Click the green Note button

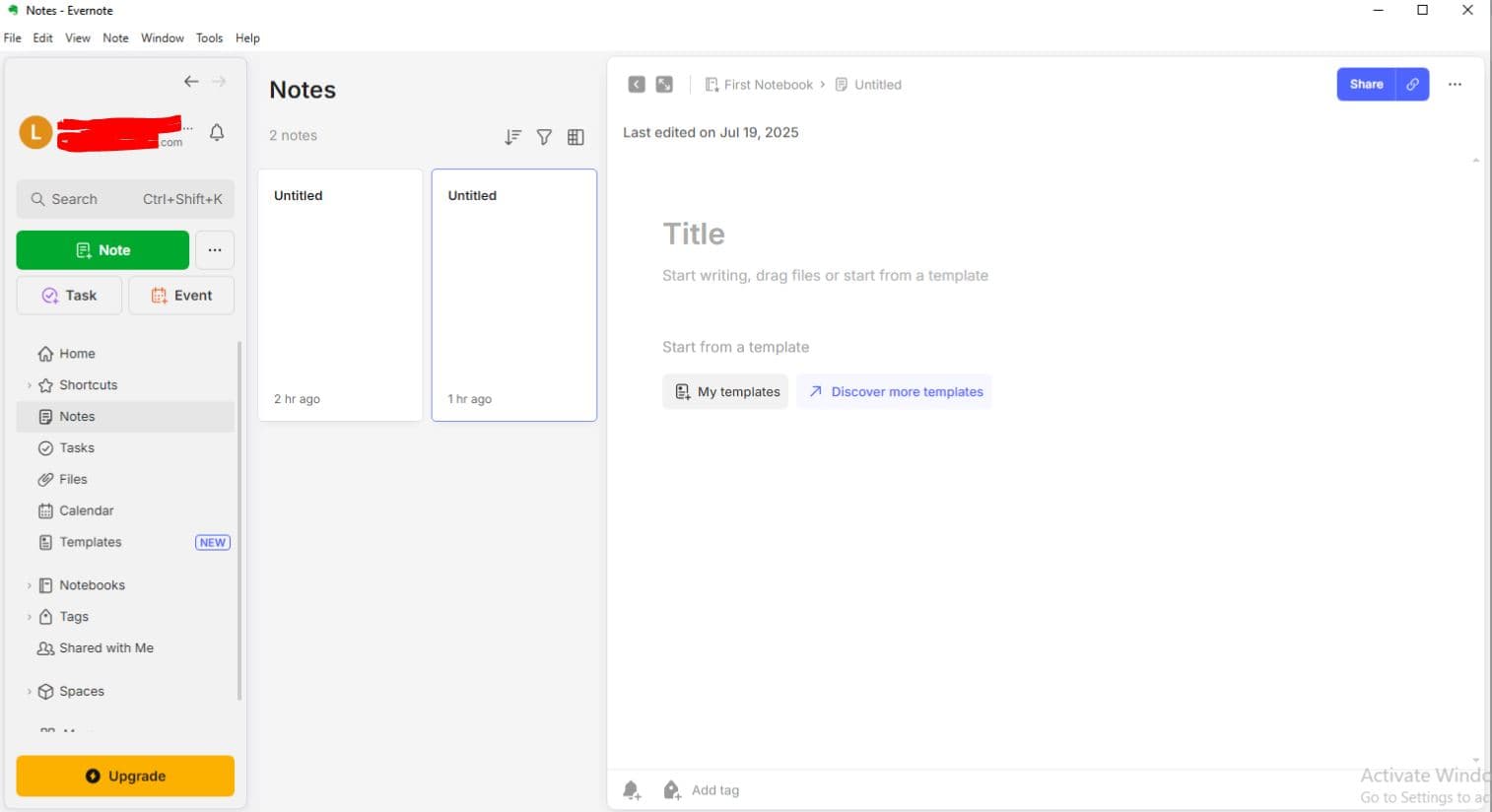(x=102, y=249)
